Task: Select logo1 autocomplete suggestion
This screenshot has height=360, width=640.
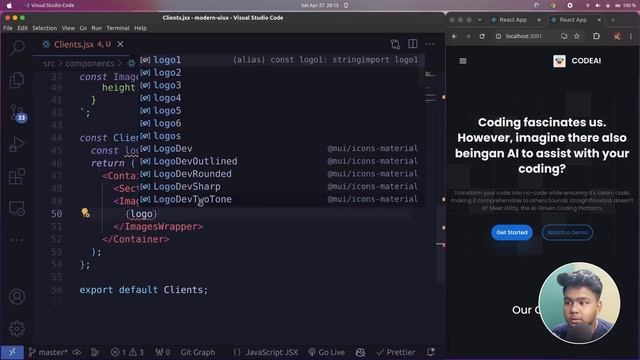Action: 282,60
